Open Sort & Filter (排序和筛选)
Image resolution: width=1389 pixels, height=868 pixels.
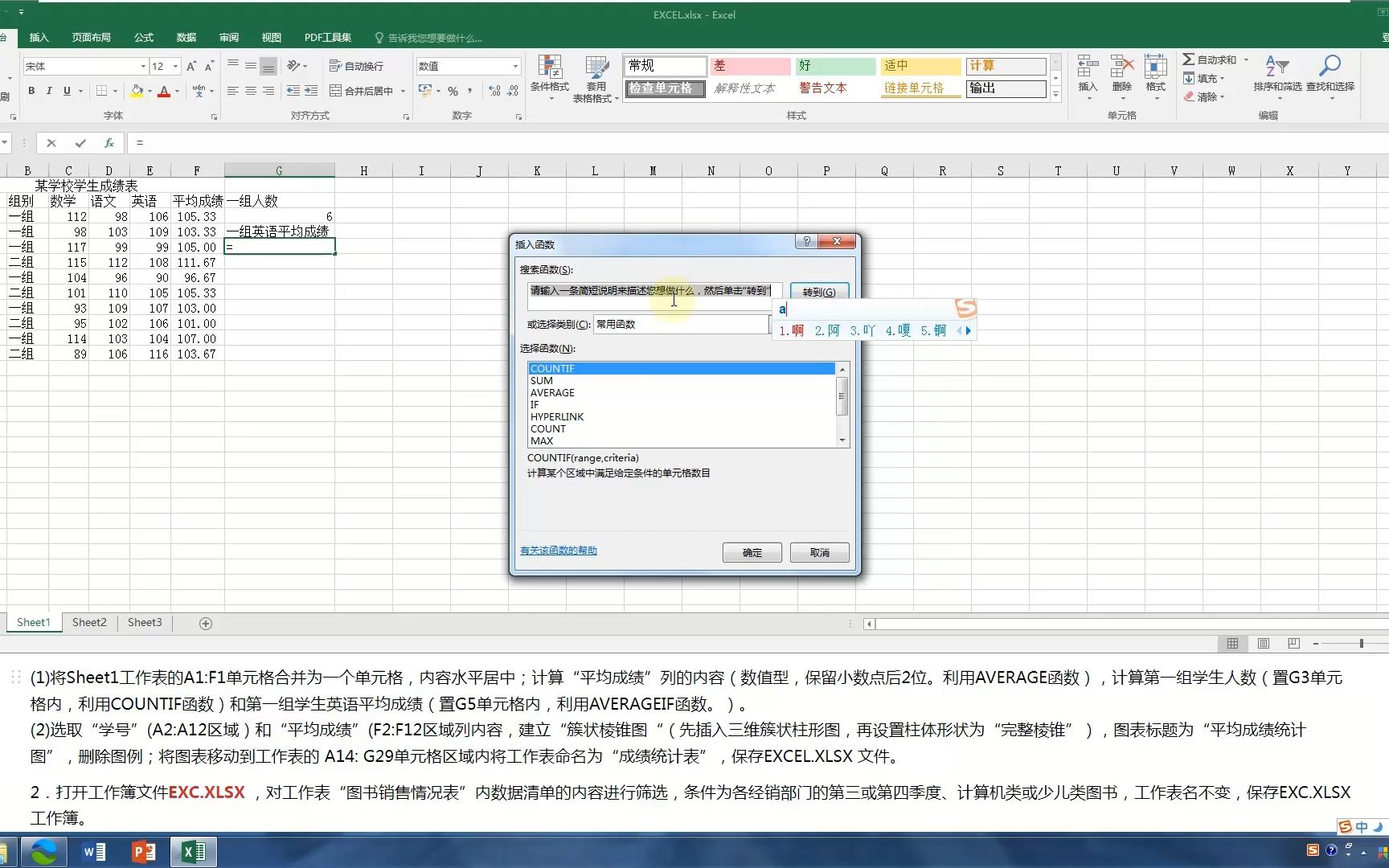tap(1278, 78)
